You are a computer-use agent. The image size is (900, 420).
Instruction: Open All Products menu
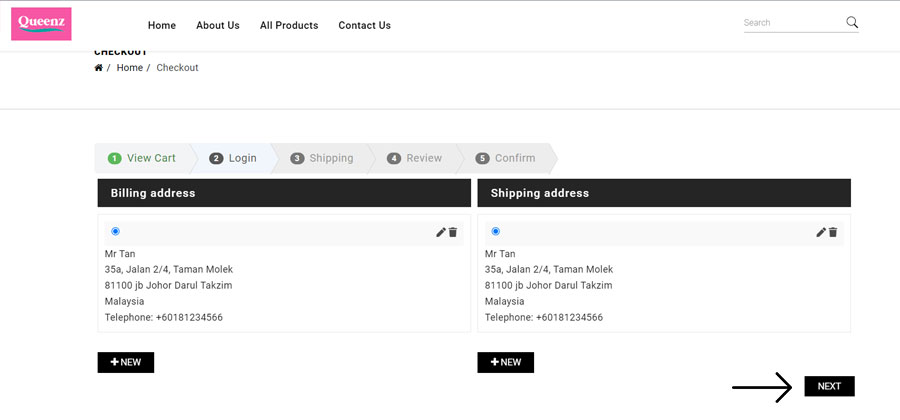click(x=289, y=25)
